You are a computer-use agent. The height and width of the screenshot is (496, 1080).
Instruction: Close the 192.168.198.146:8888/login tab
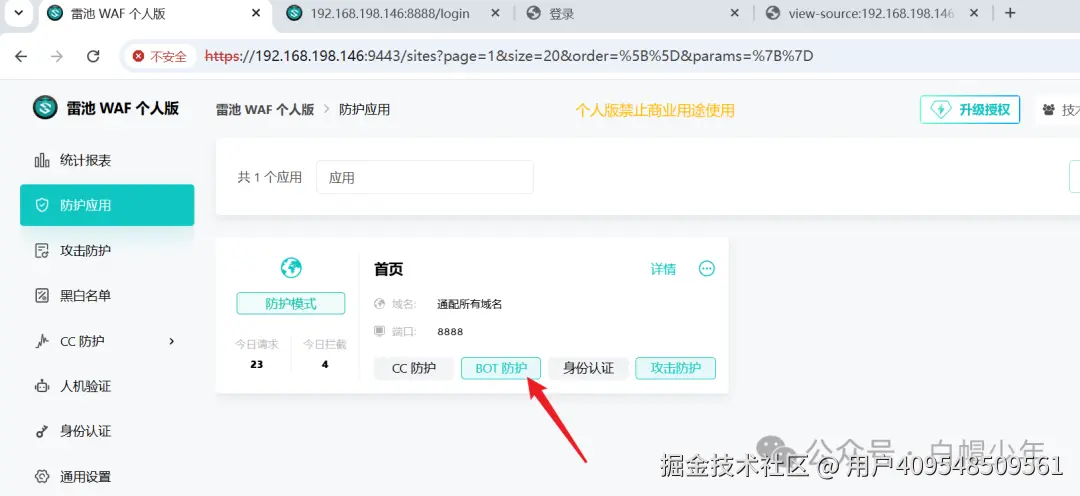496,13
